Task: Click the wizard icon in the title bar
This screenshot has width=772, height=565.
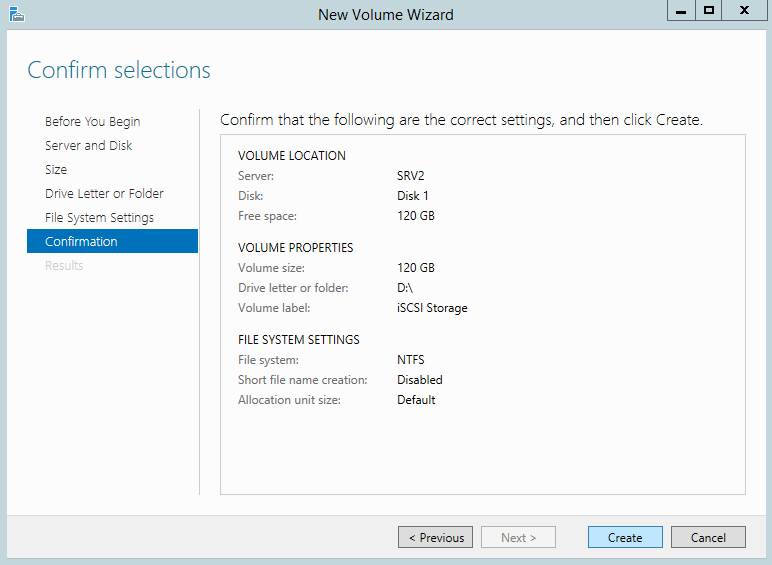Action: pyautogui.click(x=15, y=14)
